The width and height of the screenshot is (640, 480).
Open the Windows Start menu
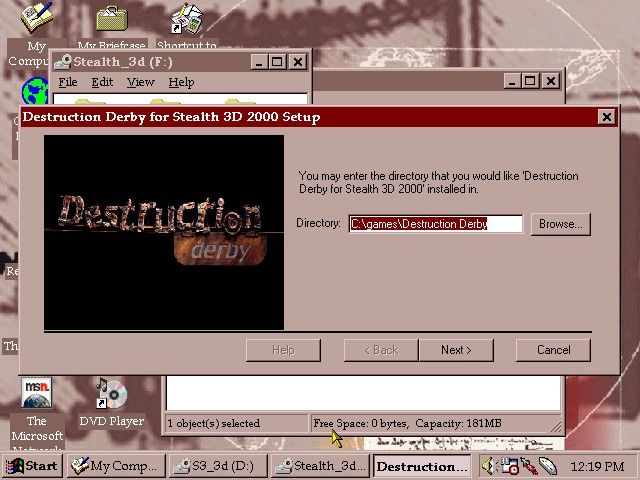33,466
